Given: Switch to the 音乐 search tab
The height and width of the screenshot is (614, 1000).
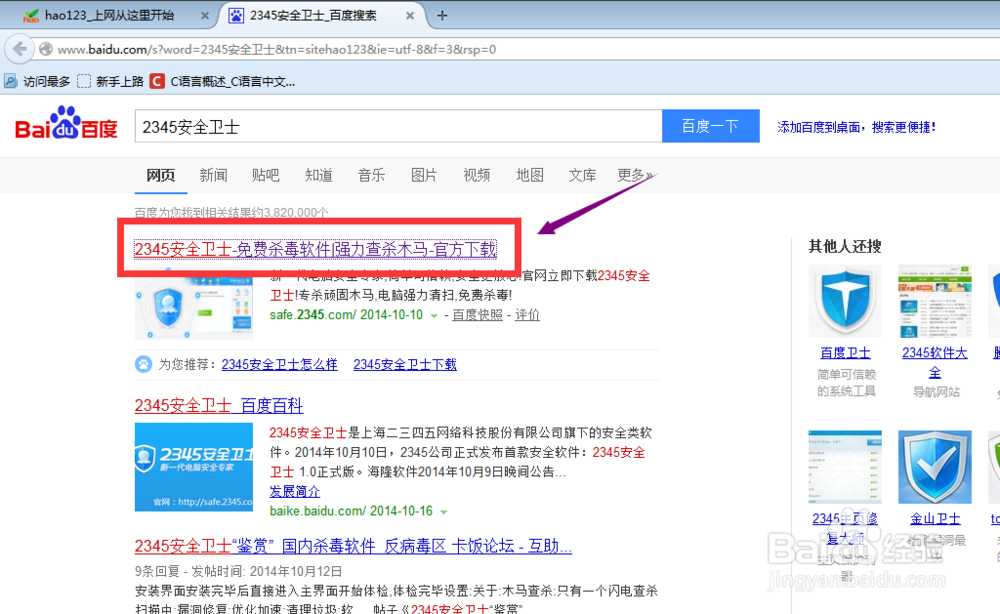Looking at the screenshot, I should pos(371,175).
